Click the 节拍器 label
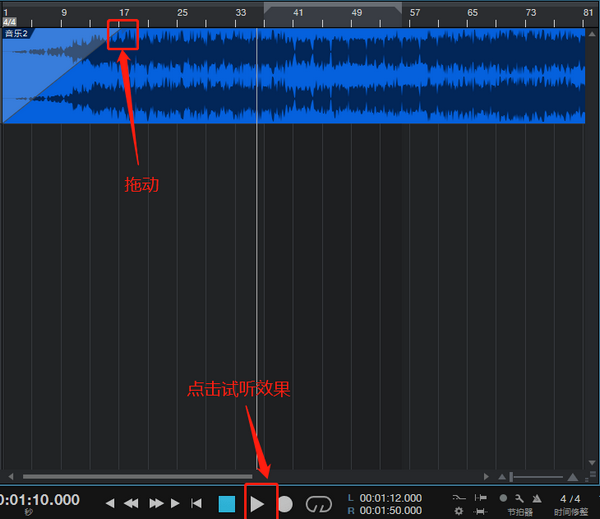600x519 pixels. [x=520, y=512]
